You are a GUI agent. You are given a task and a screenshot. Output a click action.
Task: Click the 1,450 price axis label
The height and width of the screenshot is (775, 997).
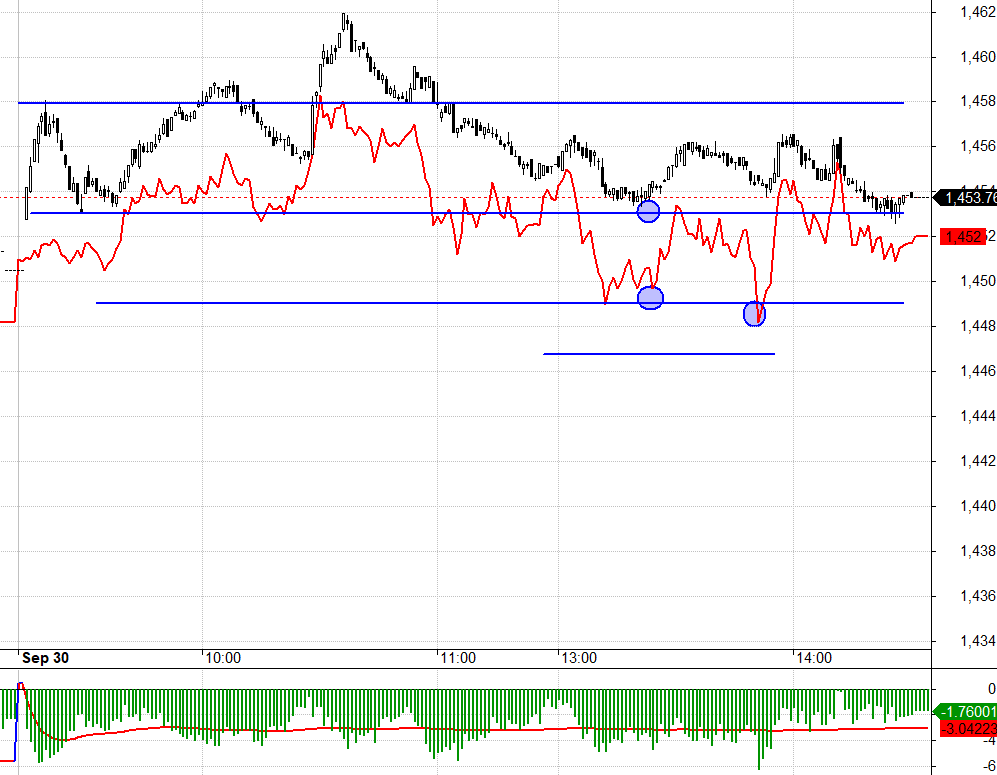coord(978,281)
